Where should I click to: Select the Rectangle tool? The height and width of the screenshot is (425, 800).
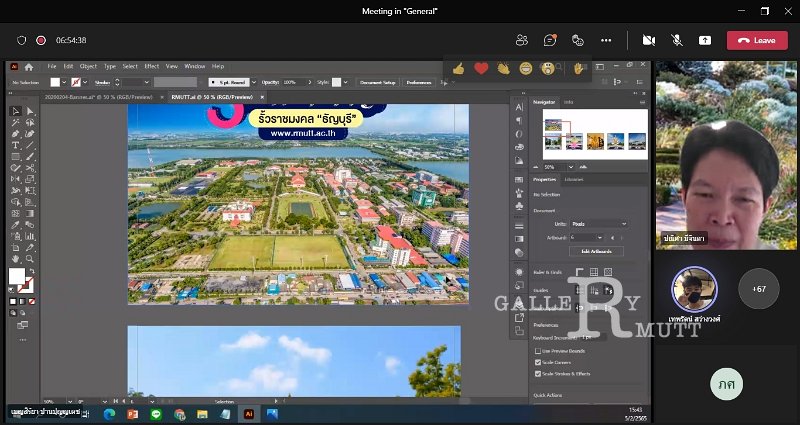click(x=16, y=157)
